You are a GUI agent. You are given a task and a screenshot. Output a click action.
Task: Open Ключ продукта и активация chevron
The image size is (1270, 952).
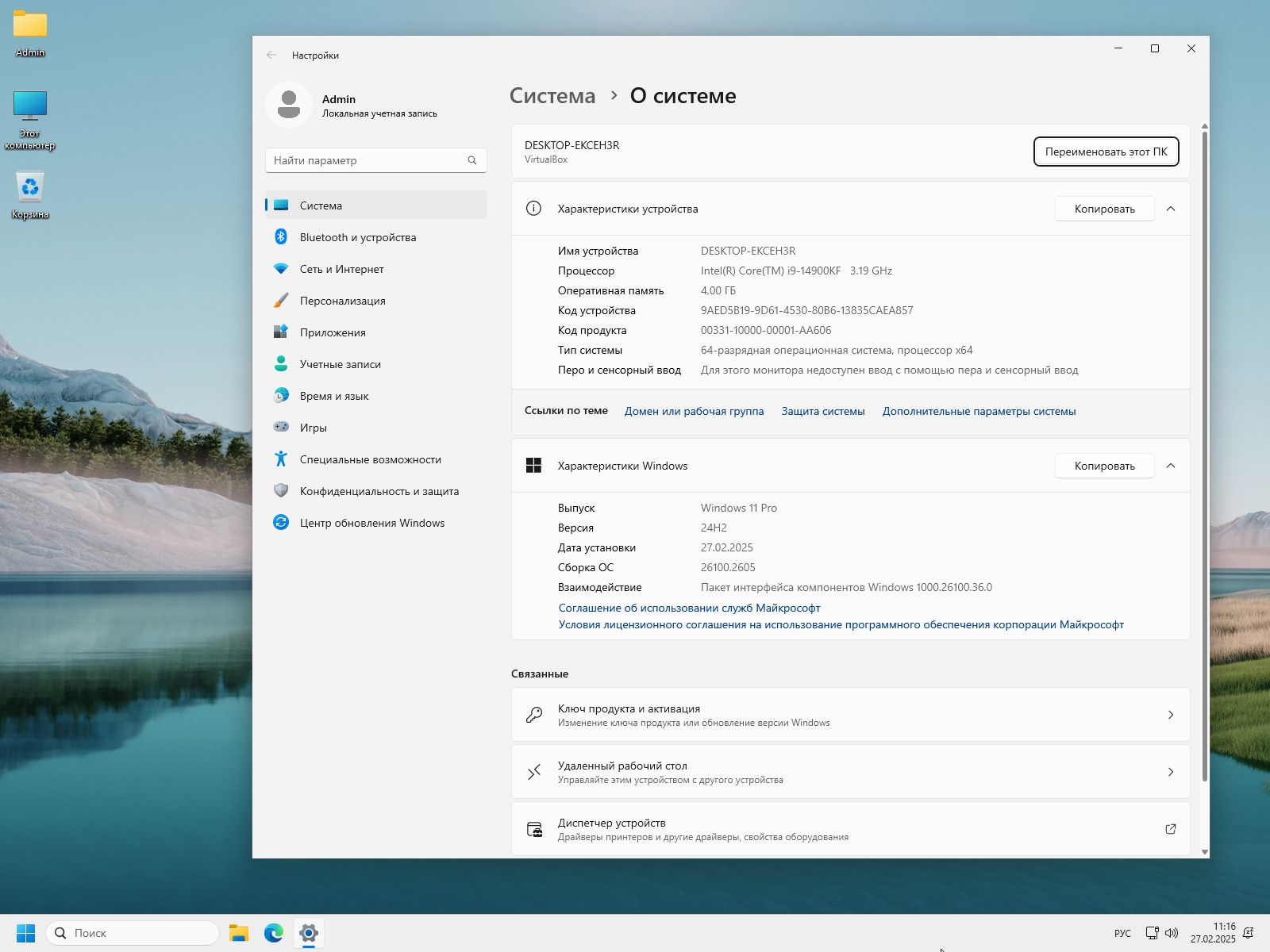1171,715
